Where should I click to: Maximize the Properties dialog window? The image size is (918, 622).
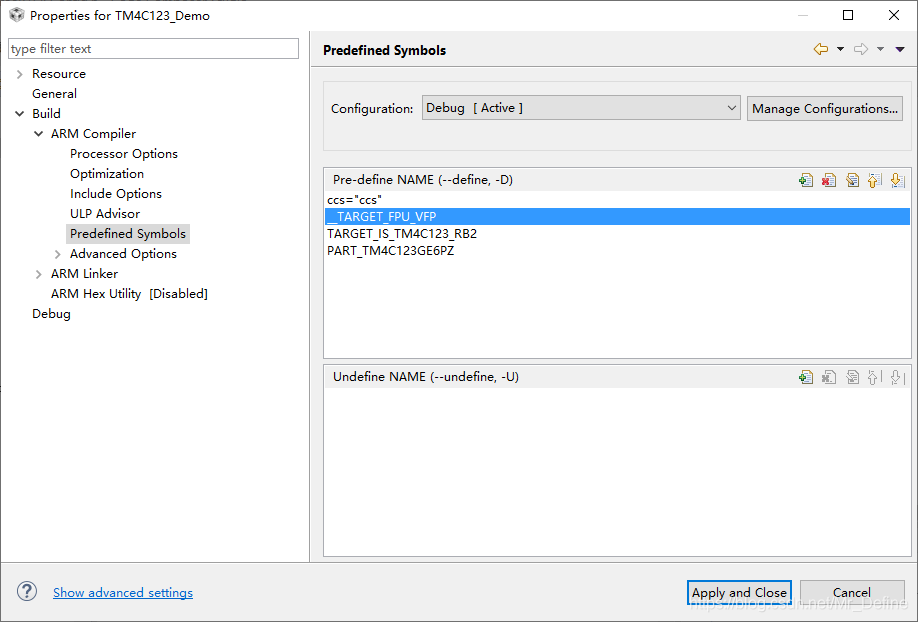point(848,15)
